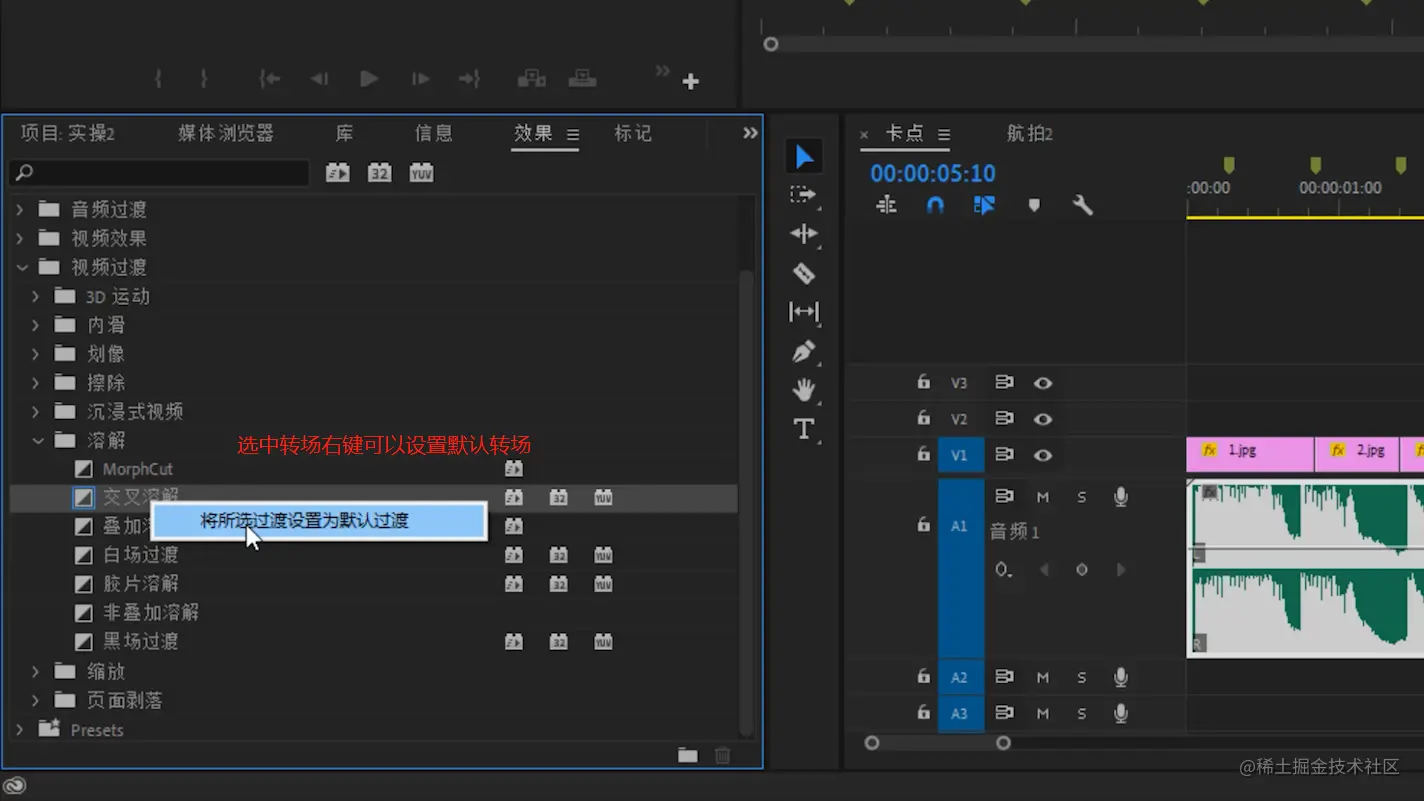
Task: Mute the A1 audio track
Action: click(1043, 497)
